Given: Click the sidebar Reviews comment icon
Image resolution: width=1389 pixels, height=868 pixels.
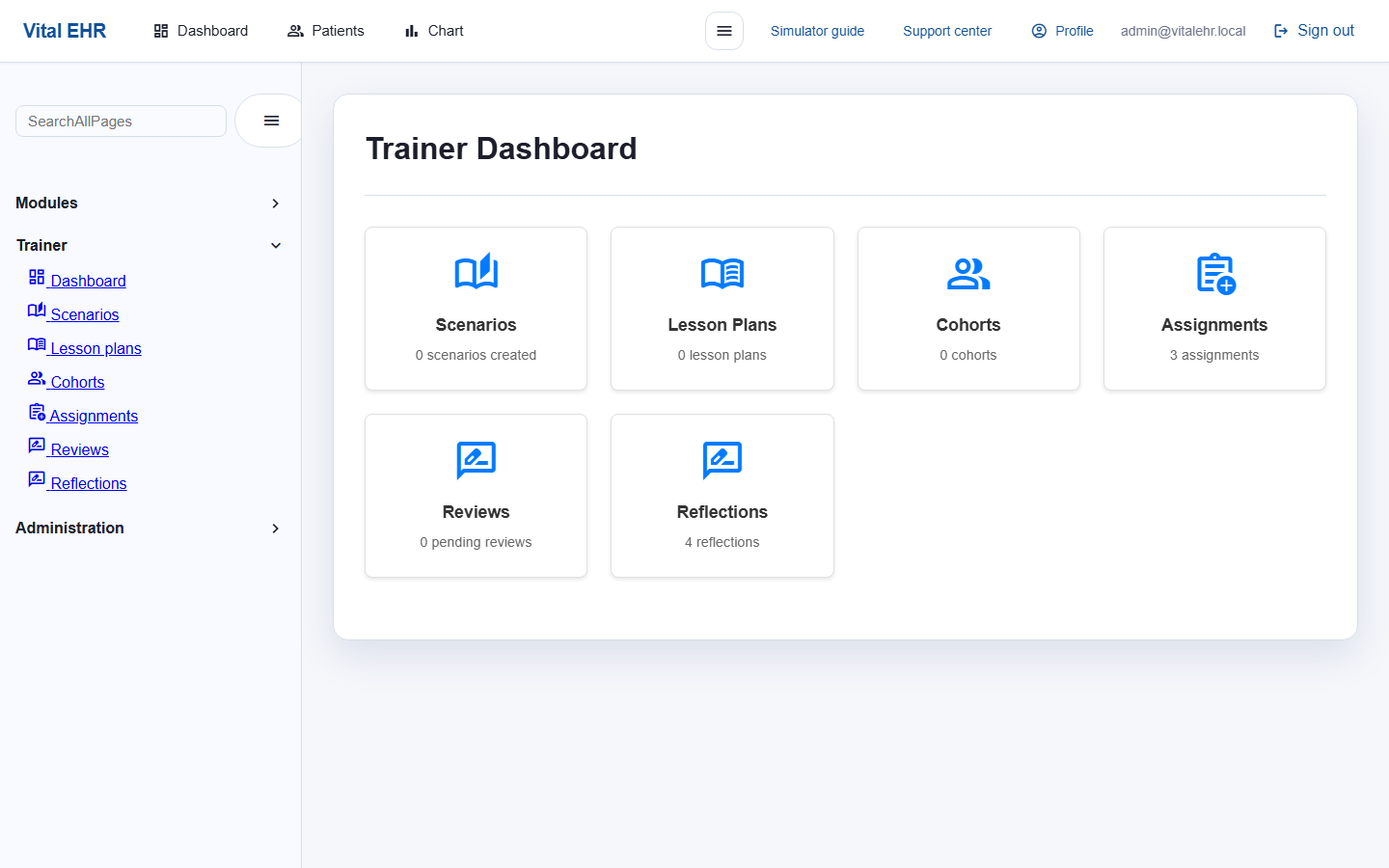Looking at the screenshot, I should point(37,446).
